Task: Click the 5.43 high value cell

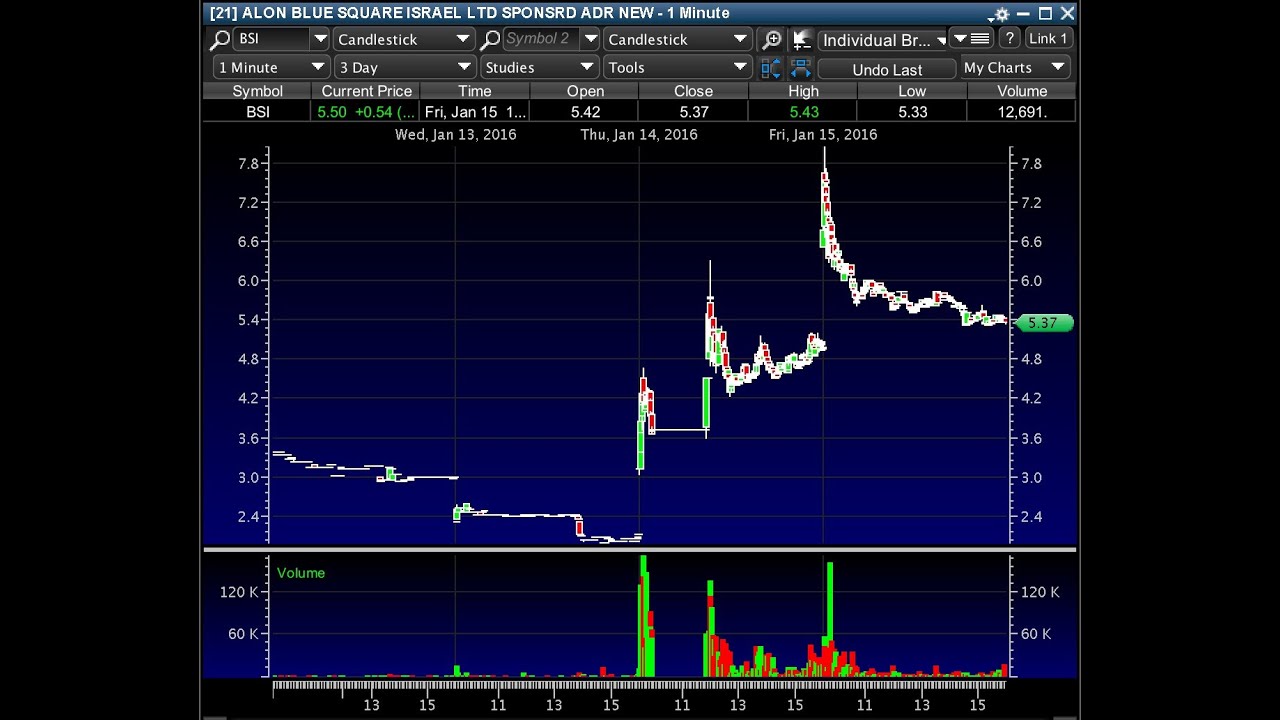Action: pyautogui.click(x=803, y=112)
